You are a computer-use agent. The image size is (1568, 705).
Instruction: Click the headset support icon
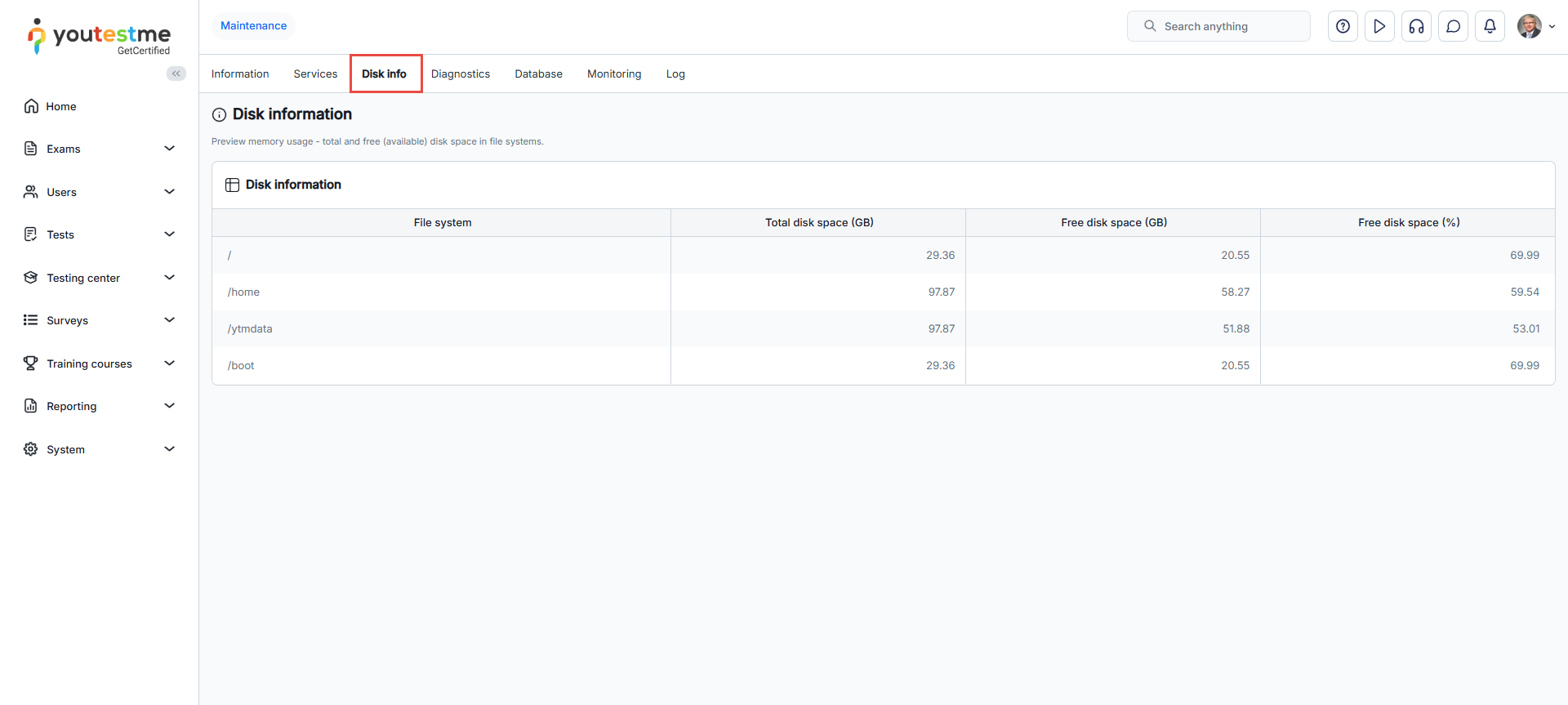pos(1416,26)
